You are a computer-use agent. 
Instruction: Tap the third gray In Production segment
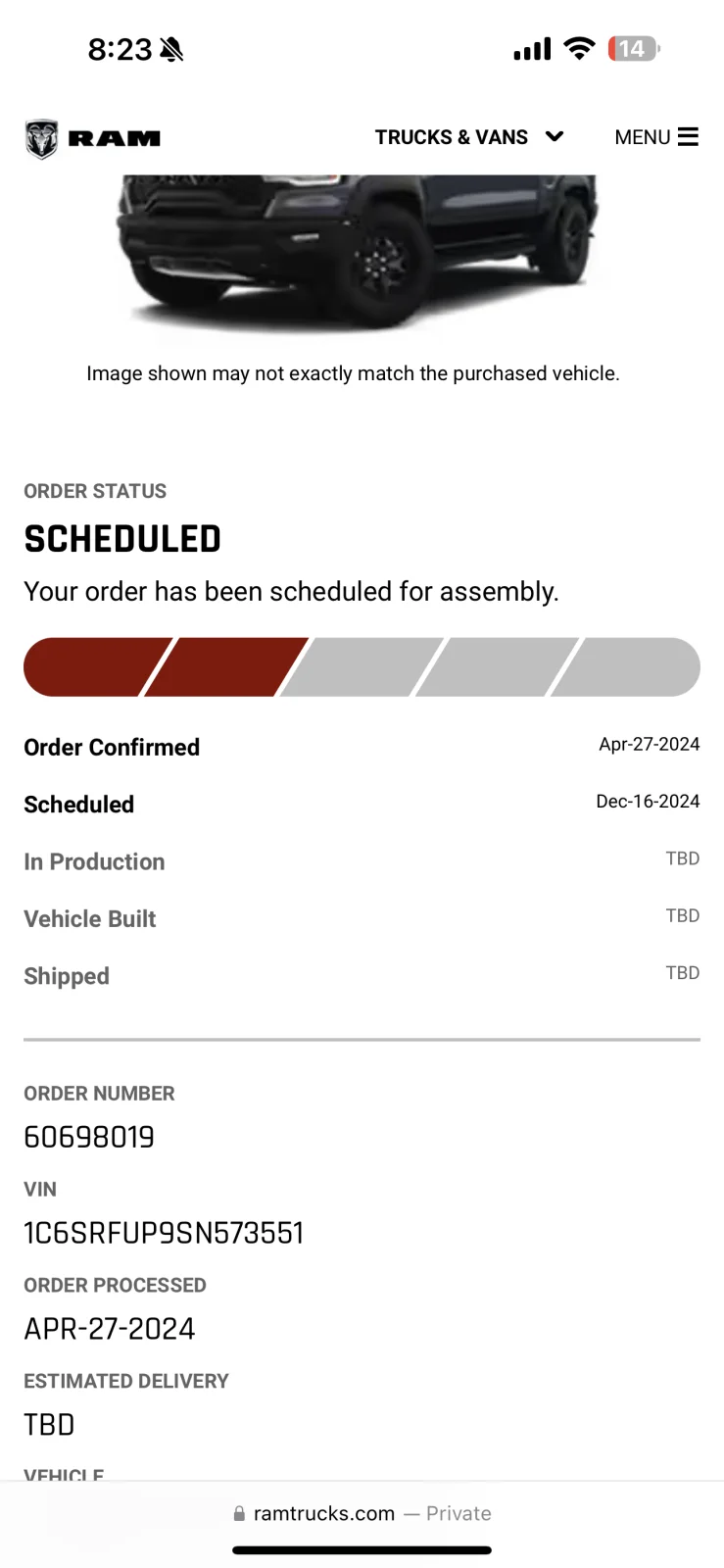(362, 667)
